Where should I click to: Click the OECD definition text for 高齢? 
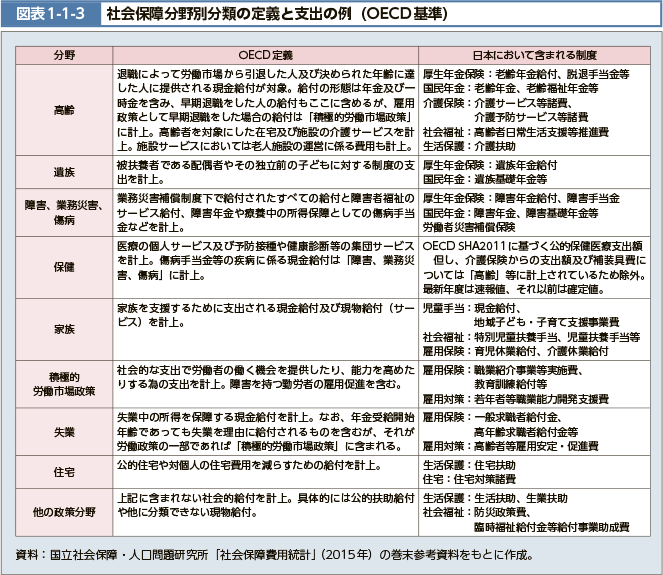coord(266,109)
